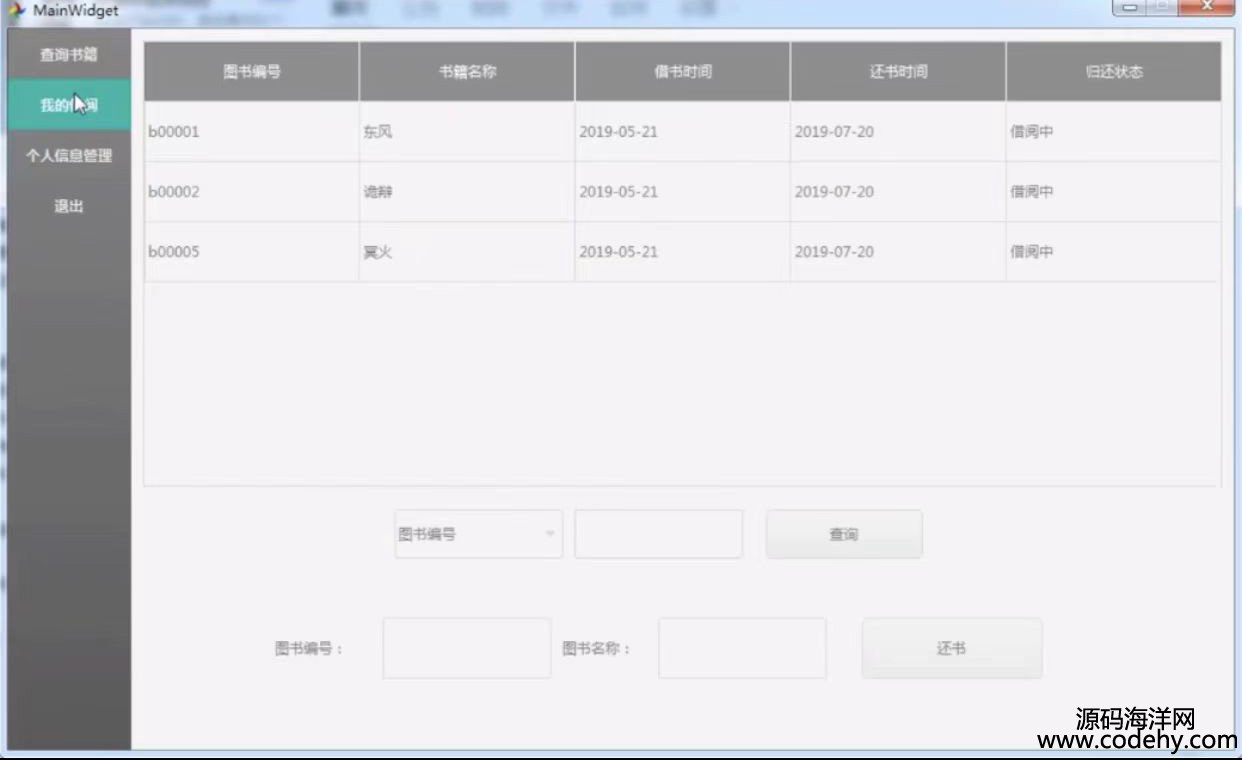Click the 还书 button
The height and width of the screenshot is (760, 1242).
(x=952, y=648)
